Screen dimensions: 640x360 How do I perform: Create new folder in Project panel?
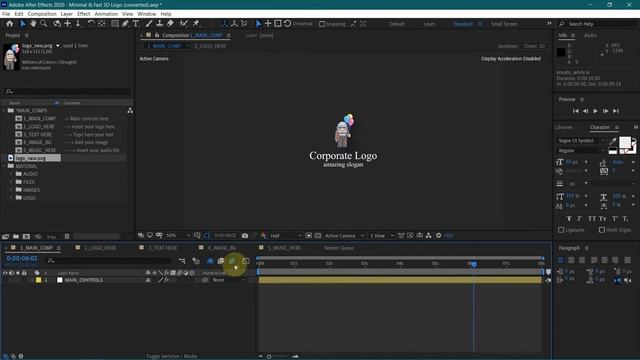pos(16,236)
